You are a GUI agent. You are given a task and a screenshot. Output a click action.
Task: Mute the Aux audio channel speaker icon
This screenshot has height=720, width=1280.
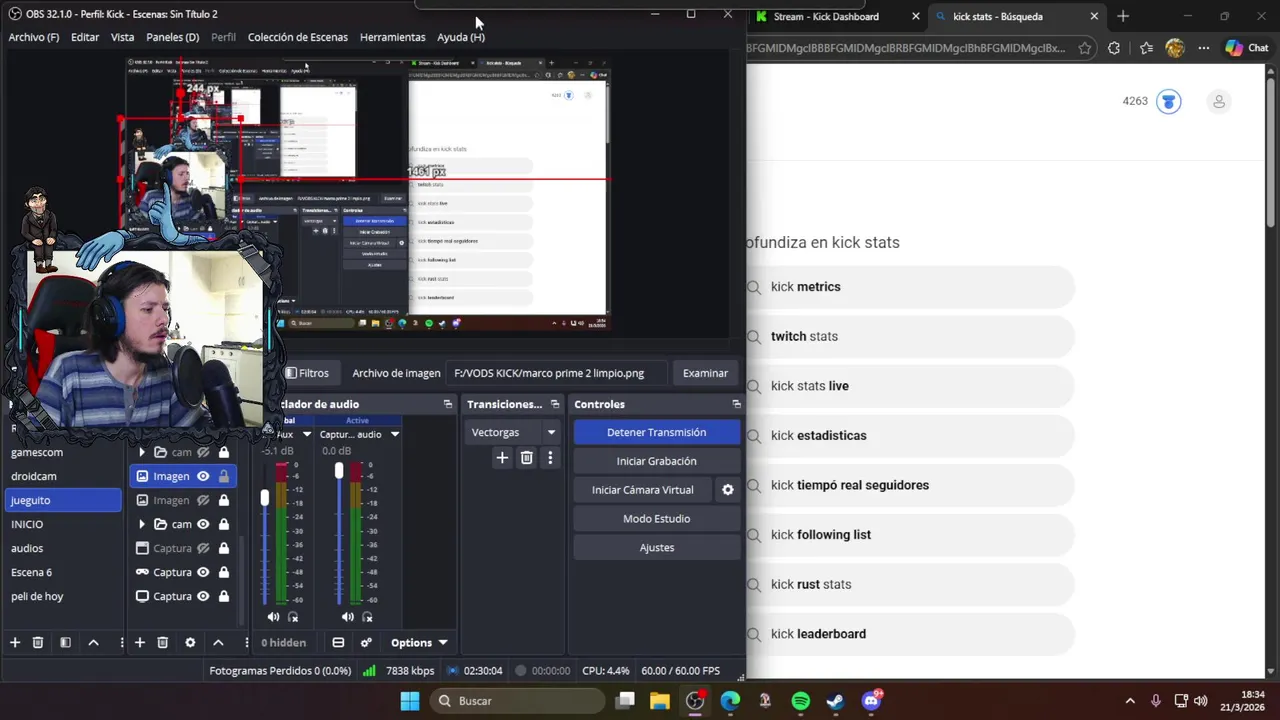coord(273,617)
